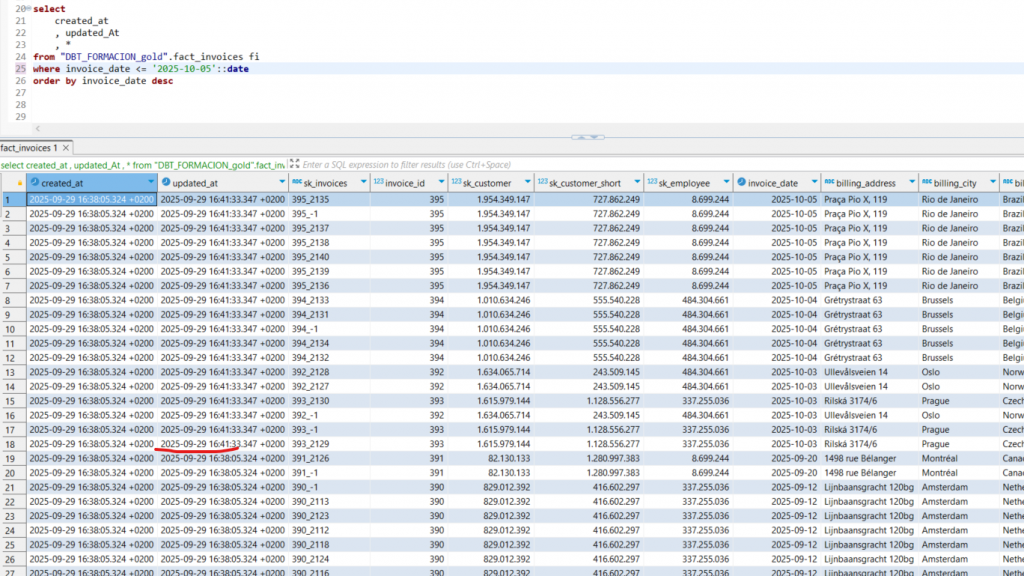Viewport: 1024px width, 576px height.
Task: Select row number 8 header
Action: tap(12, 300)
